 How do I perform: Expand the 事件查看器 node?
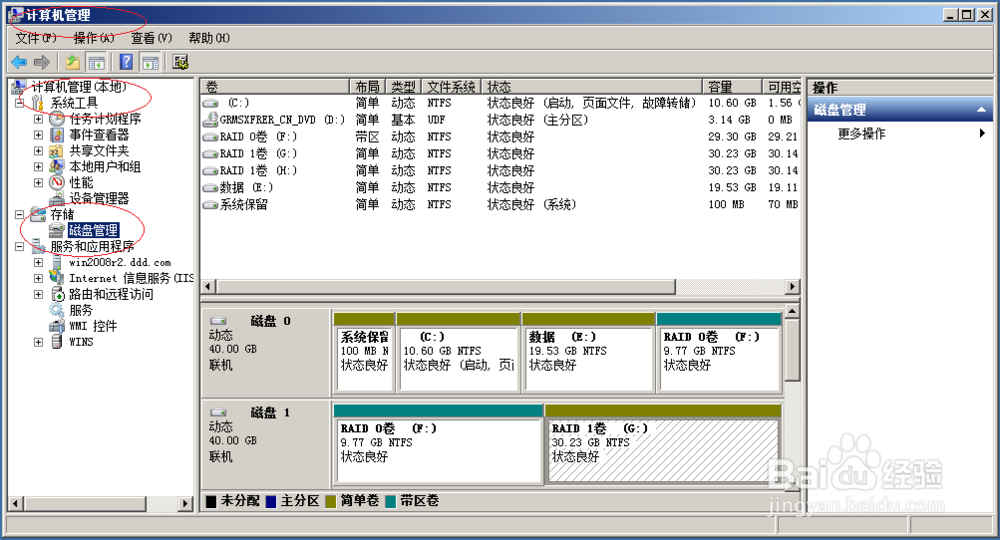38,135
